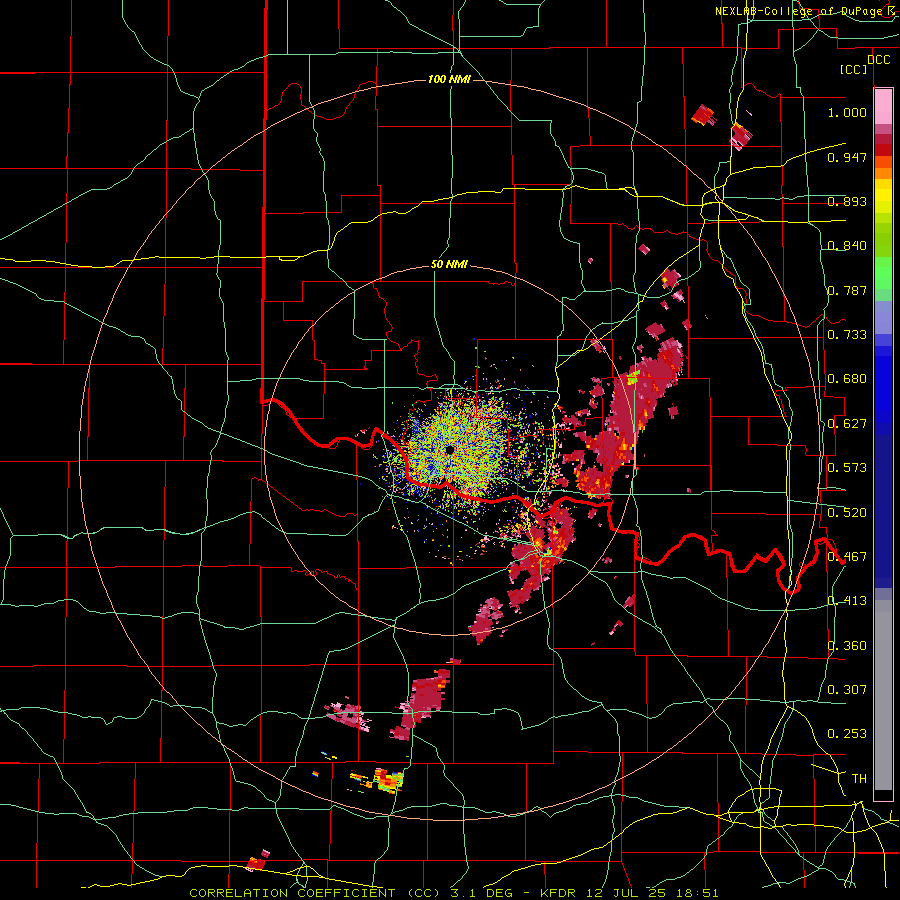
Task: Click the pink top segment of the color bar
Action: click(x=883, y=106)
